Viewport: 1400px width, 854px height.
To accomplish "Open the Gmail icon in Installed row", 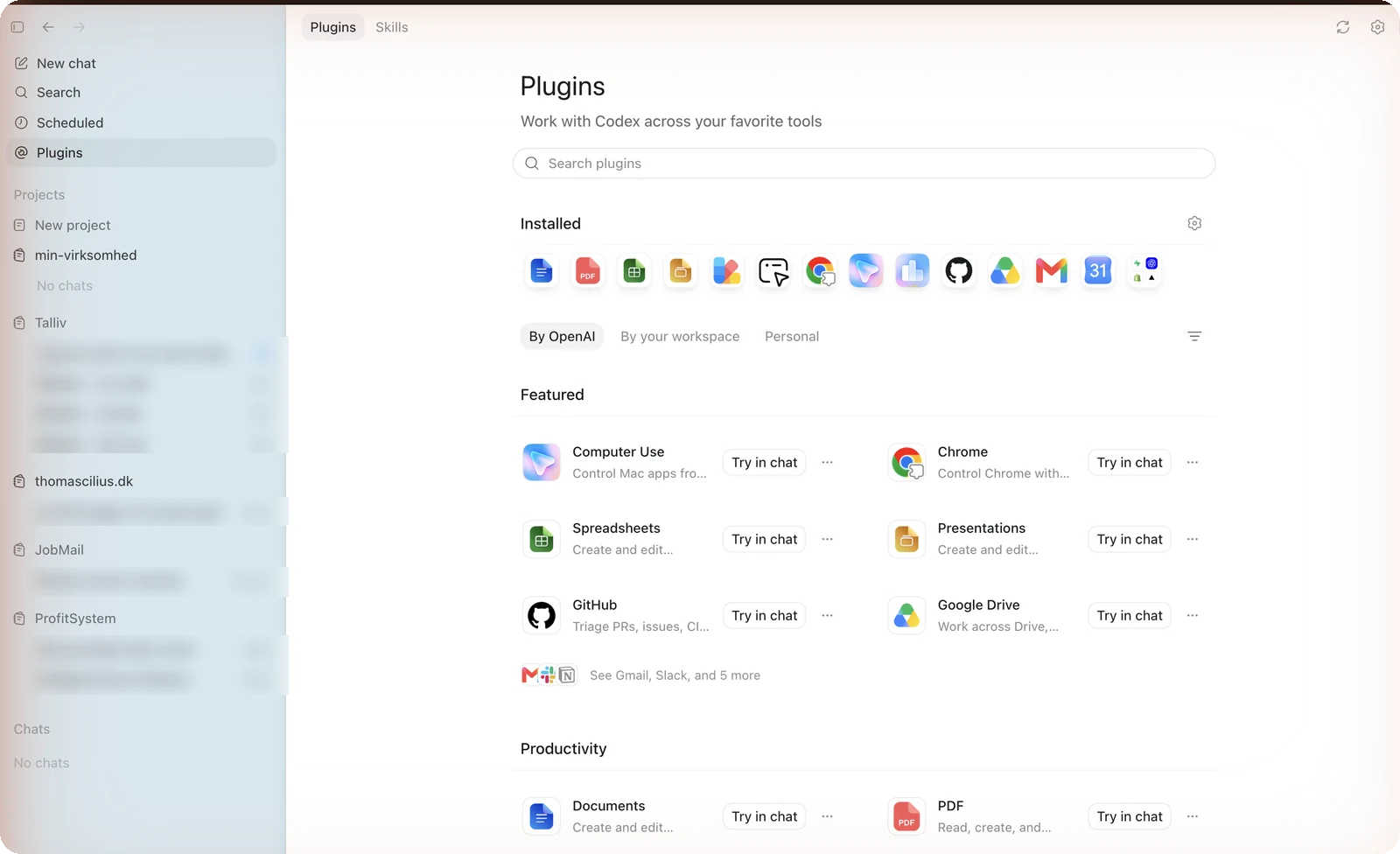I will pyautogui.click(x=1052, y=271).
